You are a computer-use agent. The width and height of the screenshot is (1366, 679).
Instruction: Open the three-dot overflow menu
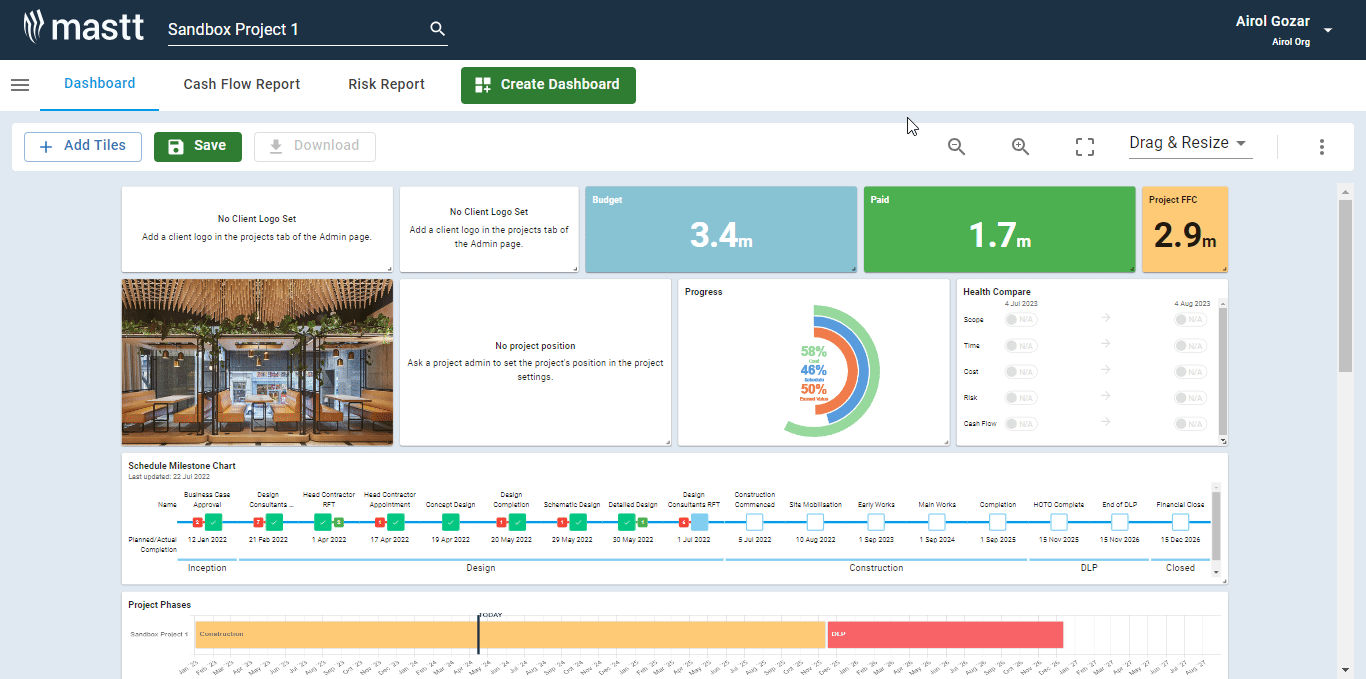pyautogui.click(x=1322, y=146)
